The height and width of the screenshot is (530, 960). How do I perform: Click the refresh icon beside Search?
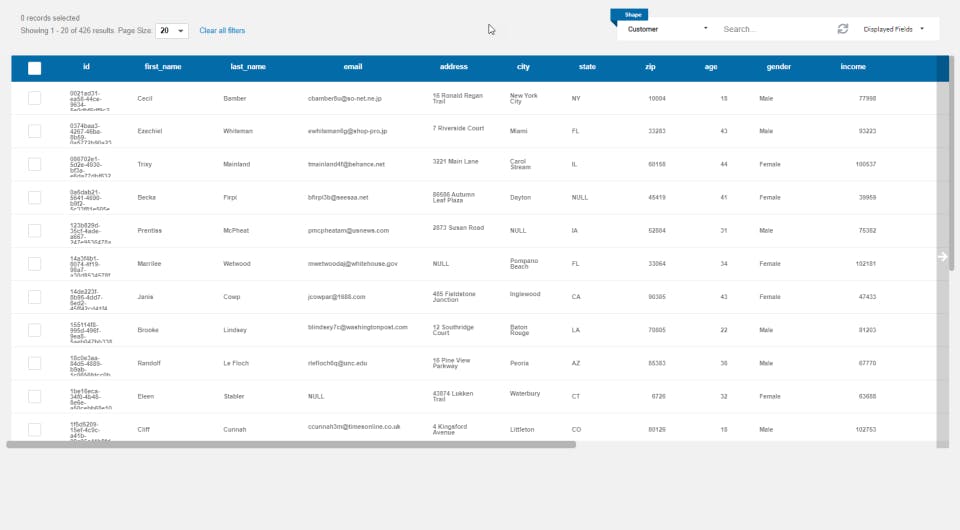tap(842, 29)
